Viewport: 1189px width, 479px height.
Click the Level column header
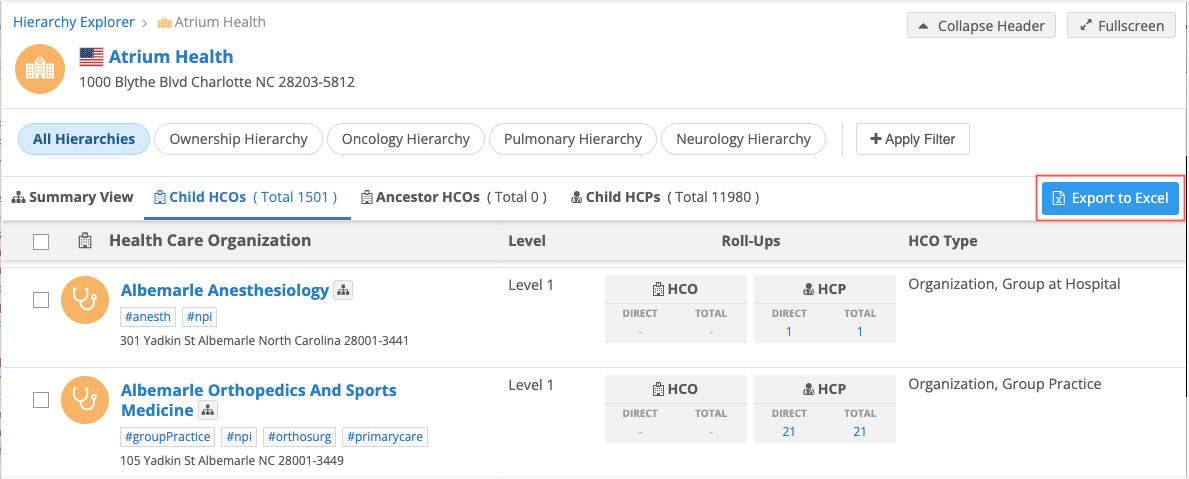point(527,242)
